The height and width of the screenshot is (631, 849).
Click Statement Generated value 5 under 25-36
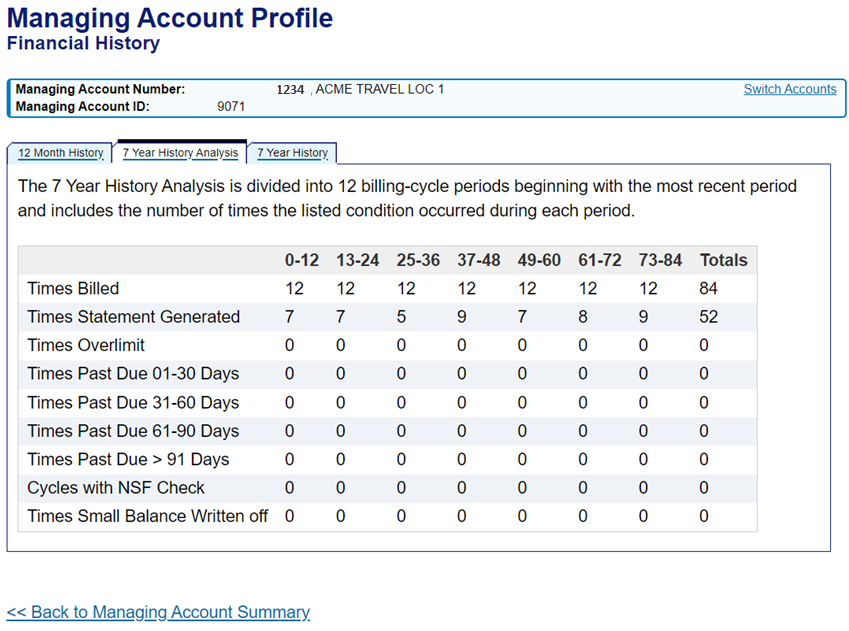coord(401,317)
